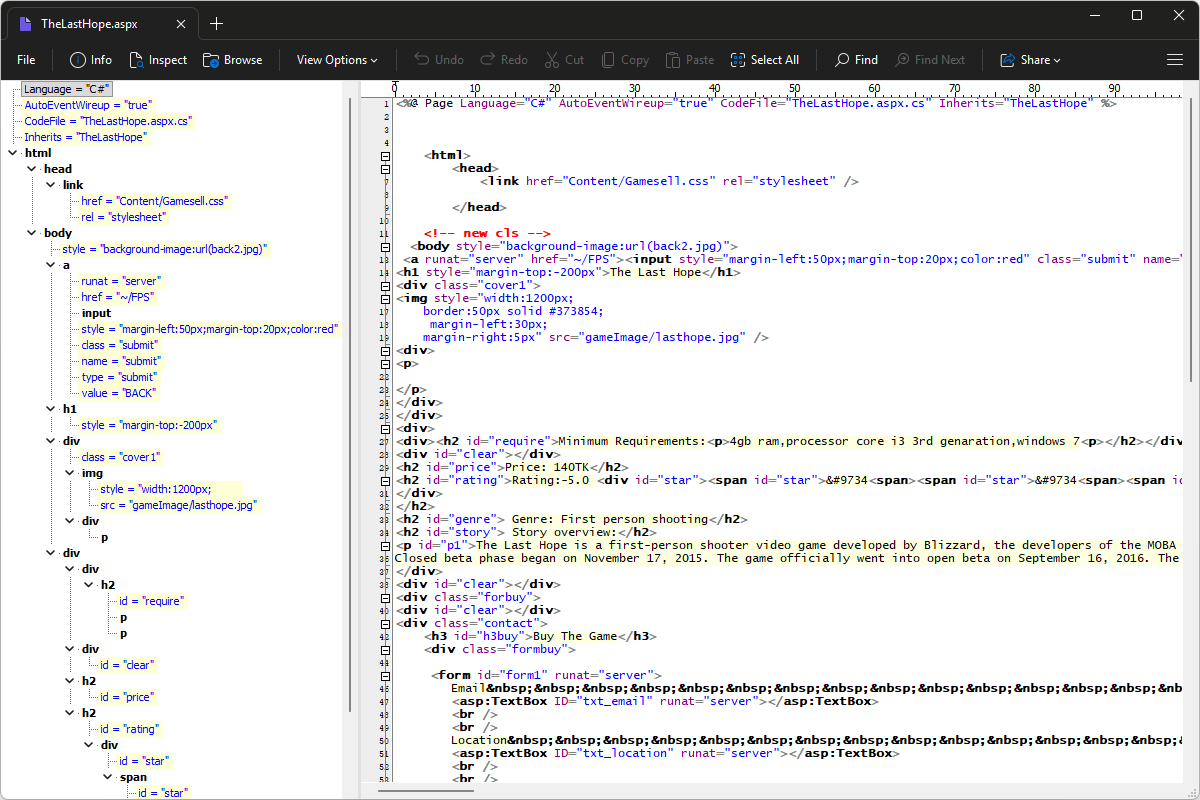Select the background-image style attribute row
The height and width of the screenshot is (800, 1200).
coord(165,249)
